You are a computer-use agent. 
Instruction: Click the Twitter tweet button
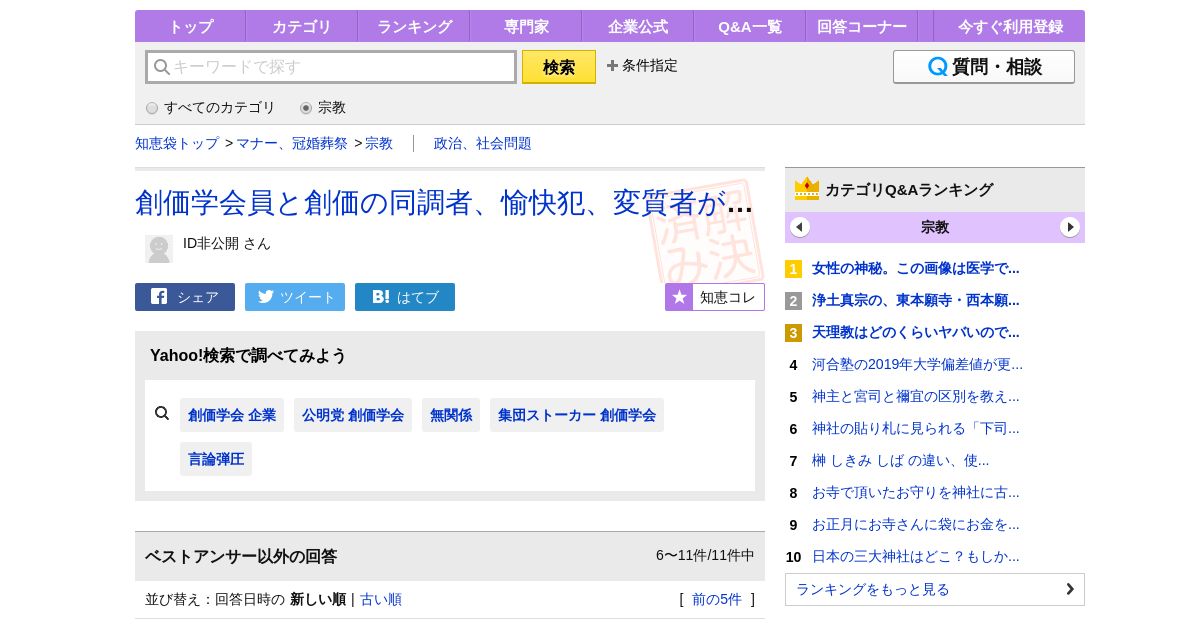coord(295,297)
